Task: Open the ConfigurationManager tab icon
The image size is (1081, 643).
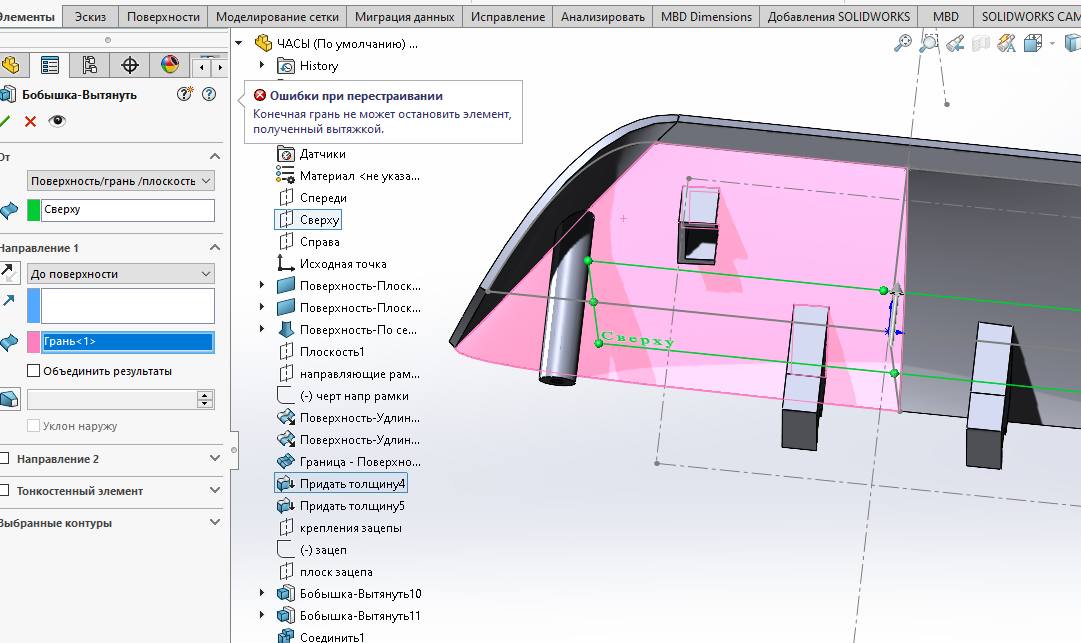Action: tap(90, 66)
